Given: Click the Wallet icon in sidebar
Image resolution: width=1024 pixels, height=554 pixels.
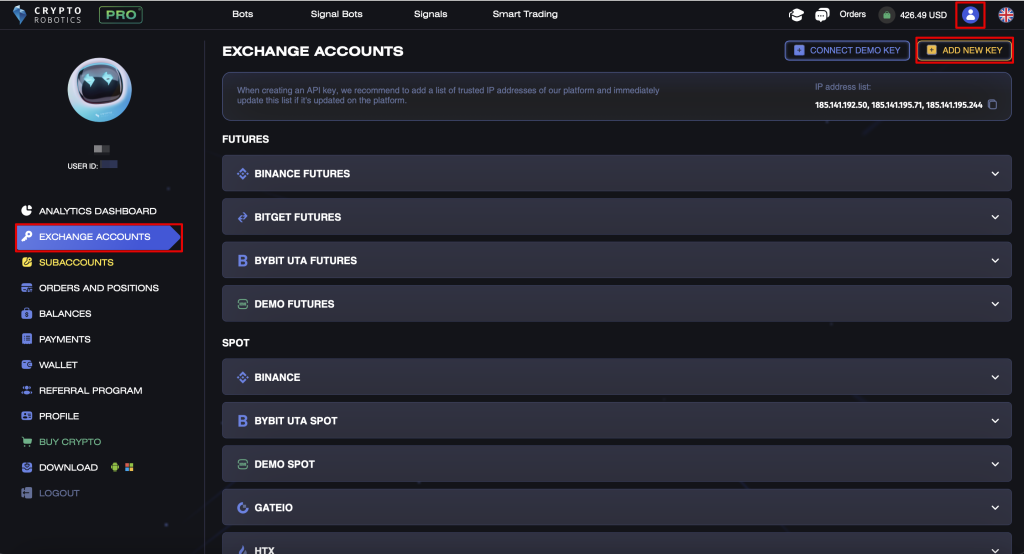Looking at the screenshot, I should click(x=27, y=365).
